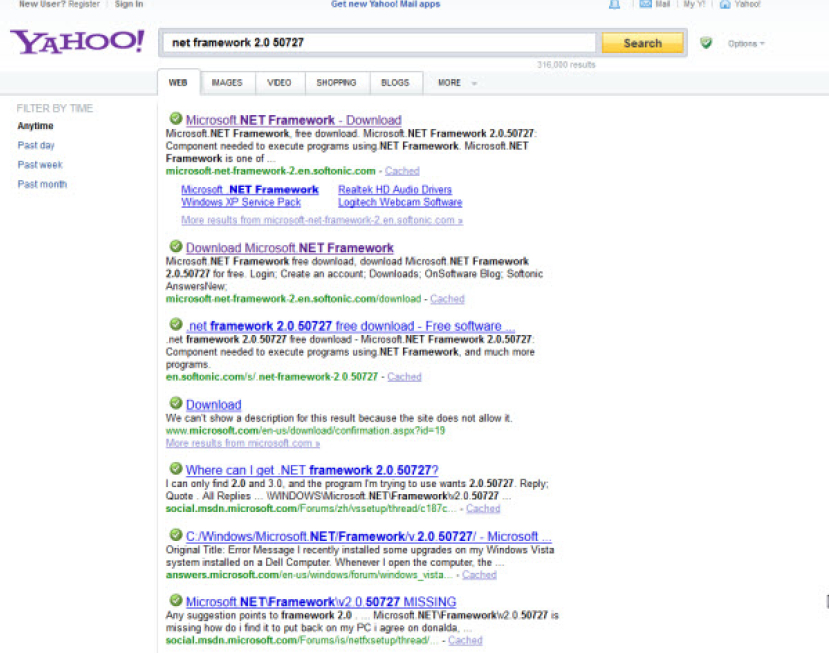Go to Yahoo! home via house icon
The width and height of the screenshot is (829, 653).
click(x=725, y=5)
